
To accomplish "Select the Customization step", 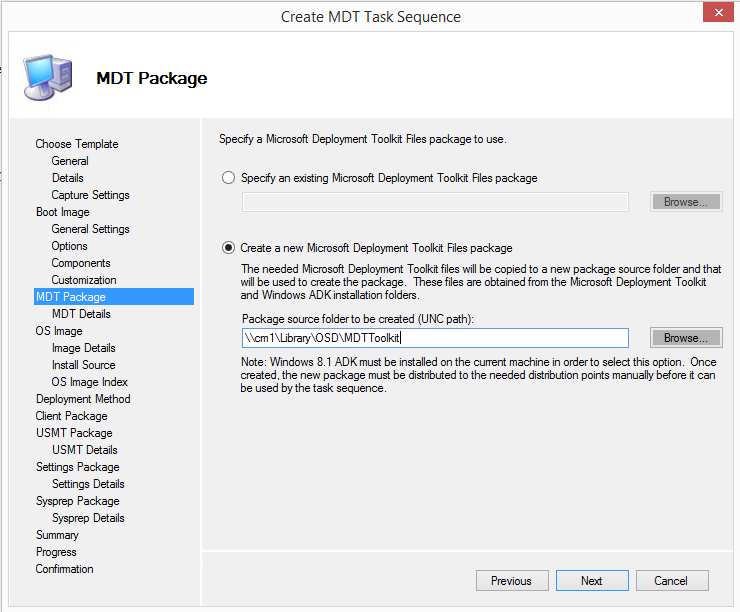I will point(84,280).
